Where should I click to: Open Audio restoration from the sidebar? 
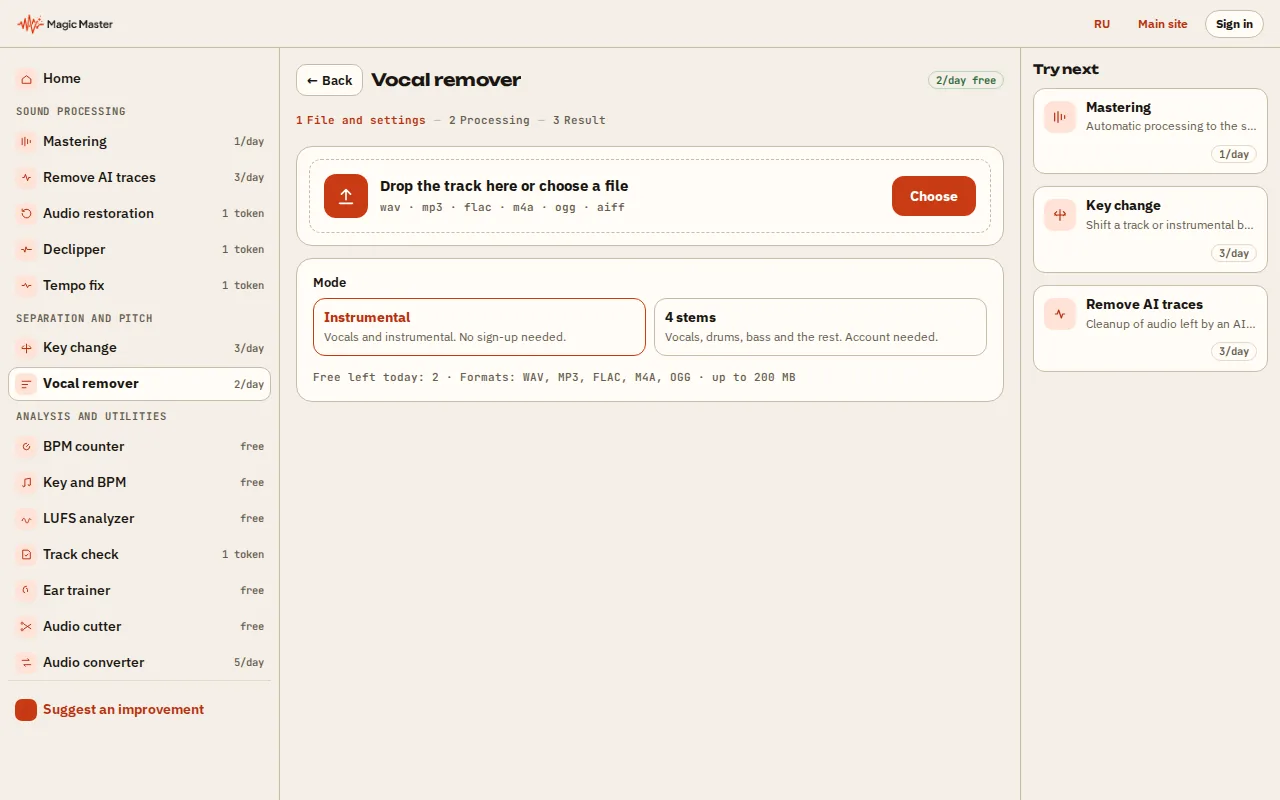(139, 214)
